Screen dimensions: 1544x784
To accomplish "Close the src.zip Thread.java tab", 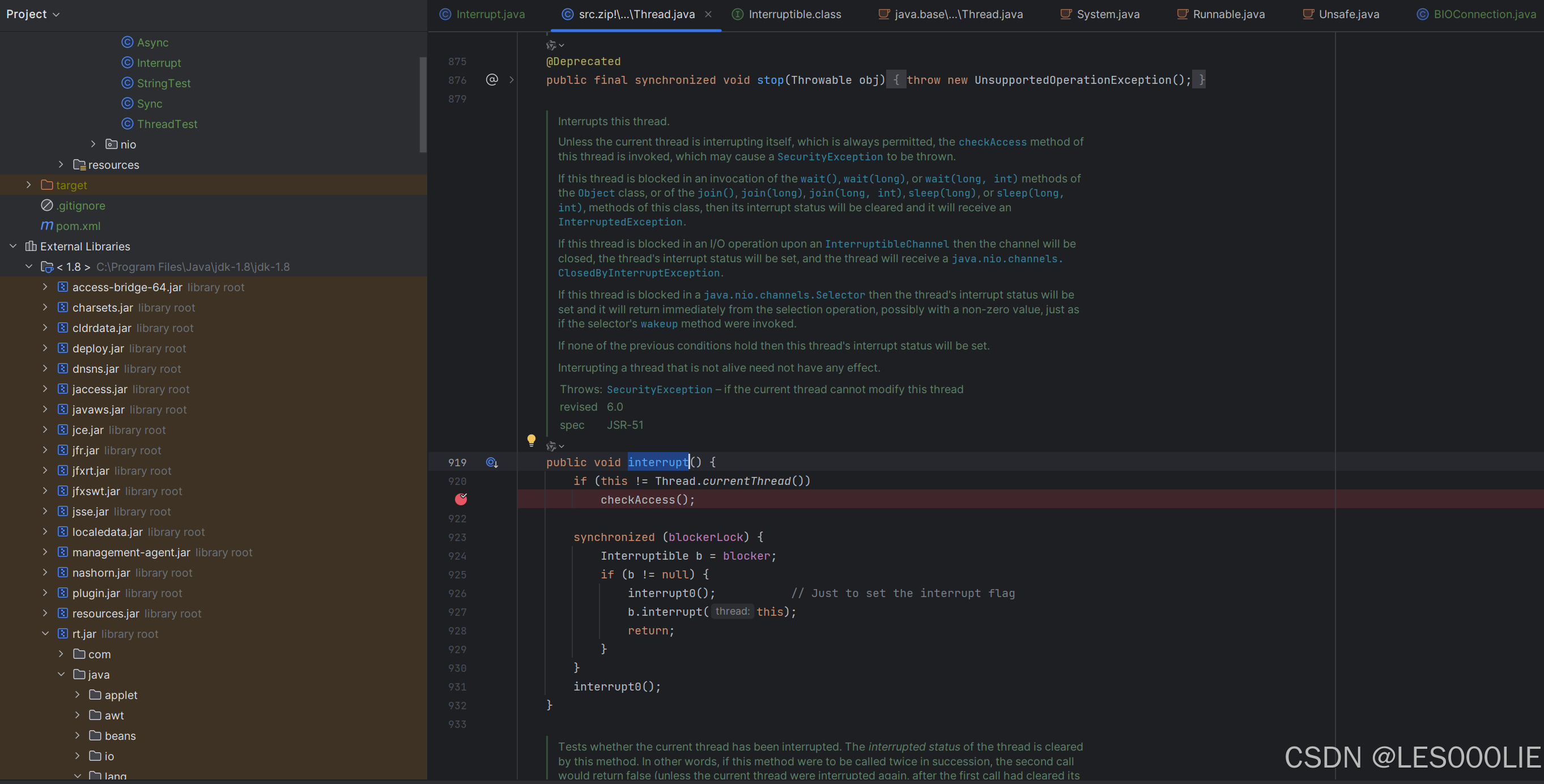I will click(x=708, y=14).
